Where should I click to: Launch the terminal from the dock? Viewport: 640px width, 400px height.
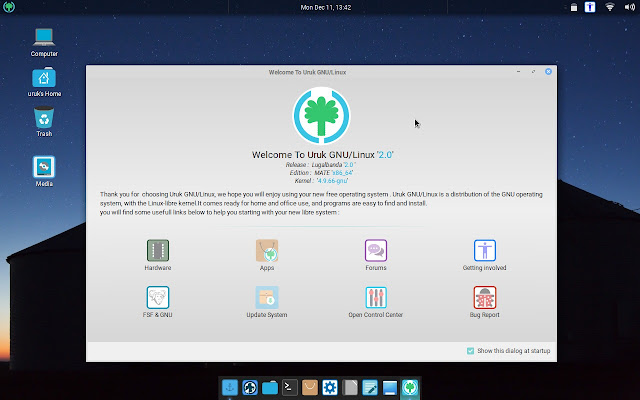(x=290, y=387)
